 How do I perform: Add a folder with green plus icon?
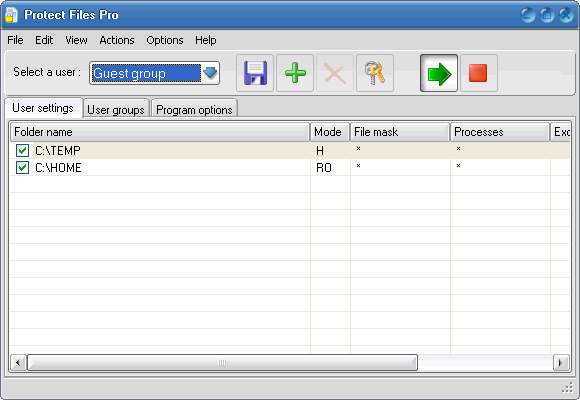pos(295,73)
